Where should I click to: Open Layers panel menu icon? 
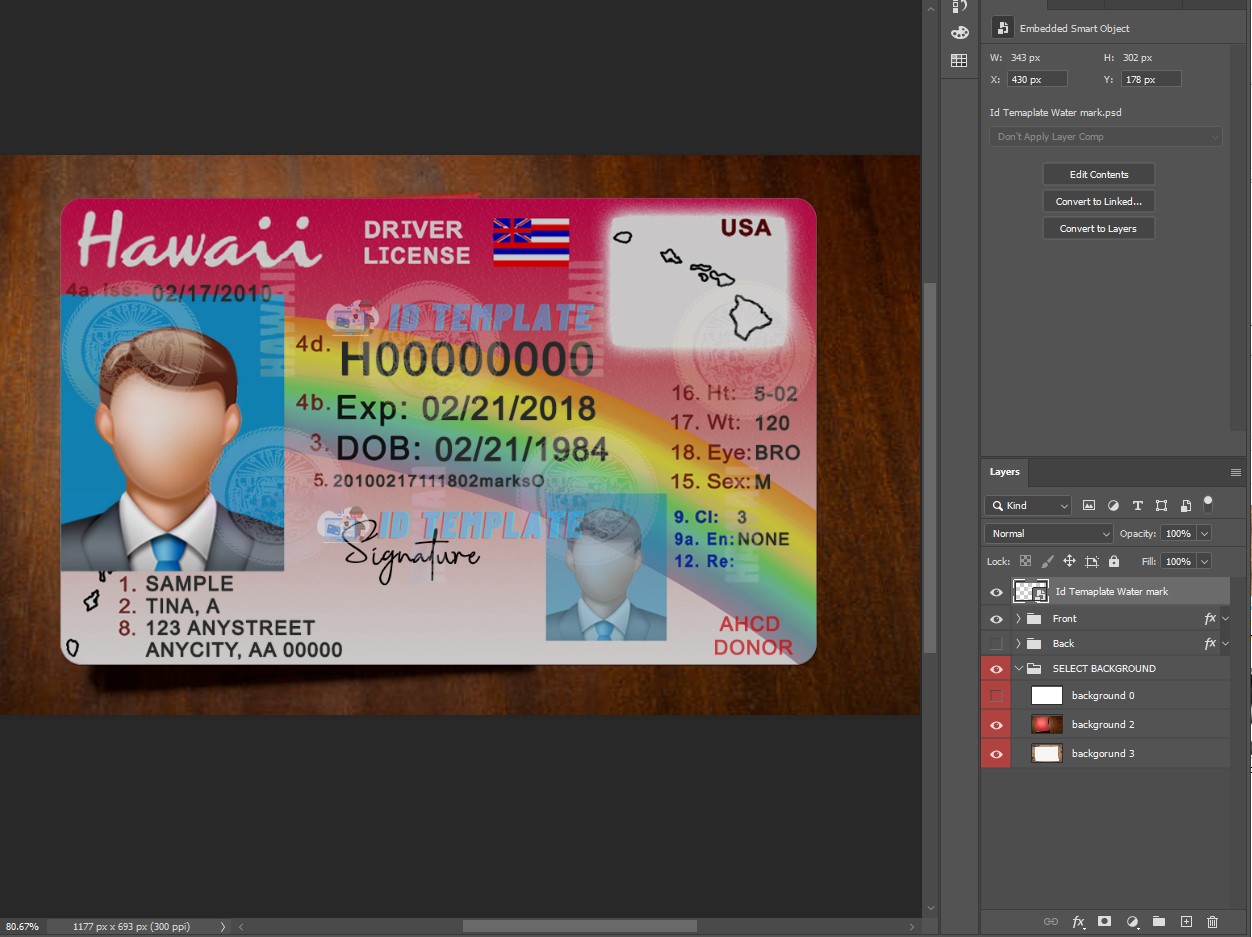[1236, 472]
